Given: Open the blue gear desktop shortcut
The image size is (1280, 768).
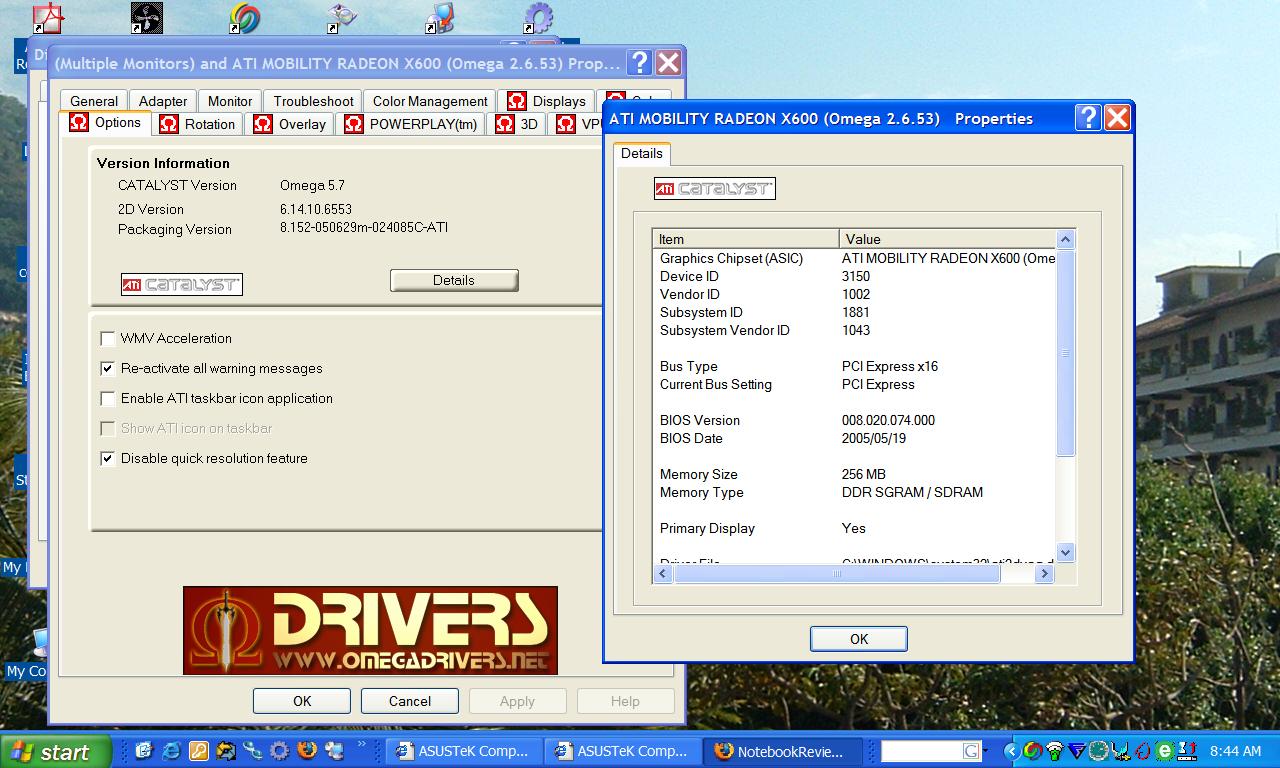Looking at the screenshot, I should point(538,17).
